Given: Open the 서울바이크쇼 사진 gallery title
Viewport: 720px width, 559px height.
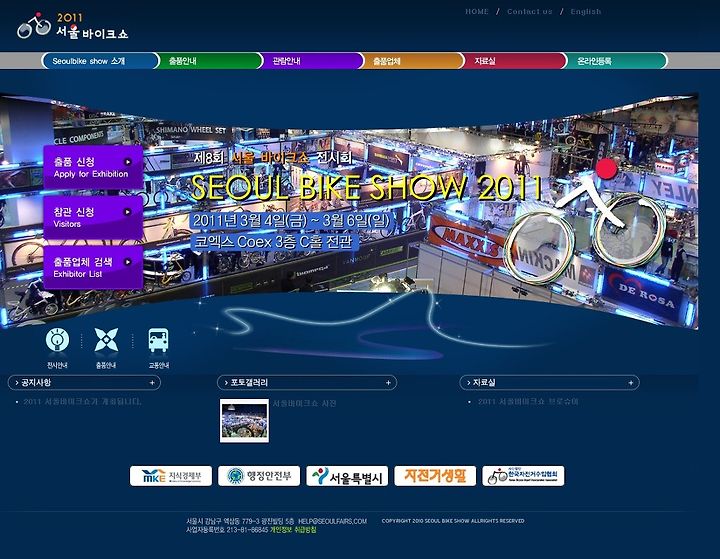Looking at the screenshot, I should point(304,403).
